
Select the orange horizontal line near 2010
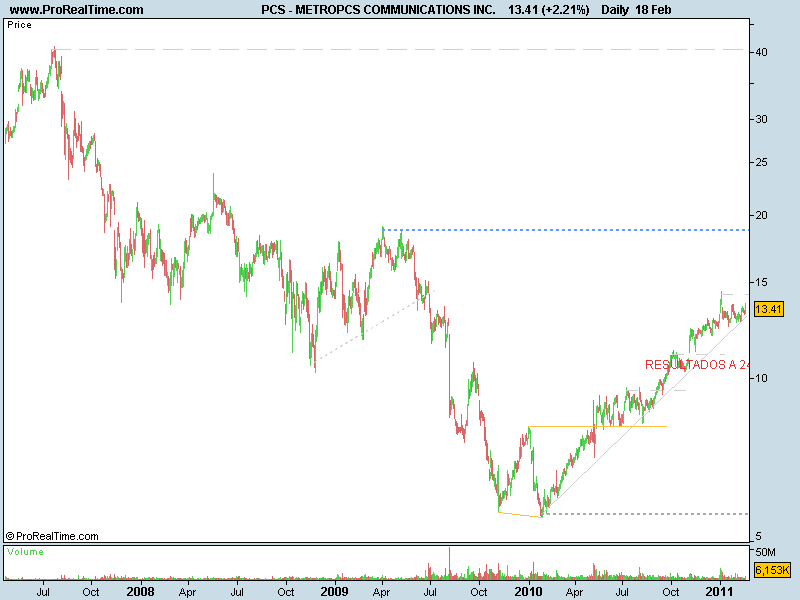pyautogui.click(x=597, y=426)
